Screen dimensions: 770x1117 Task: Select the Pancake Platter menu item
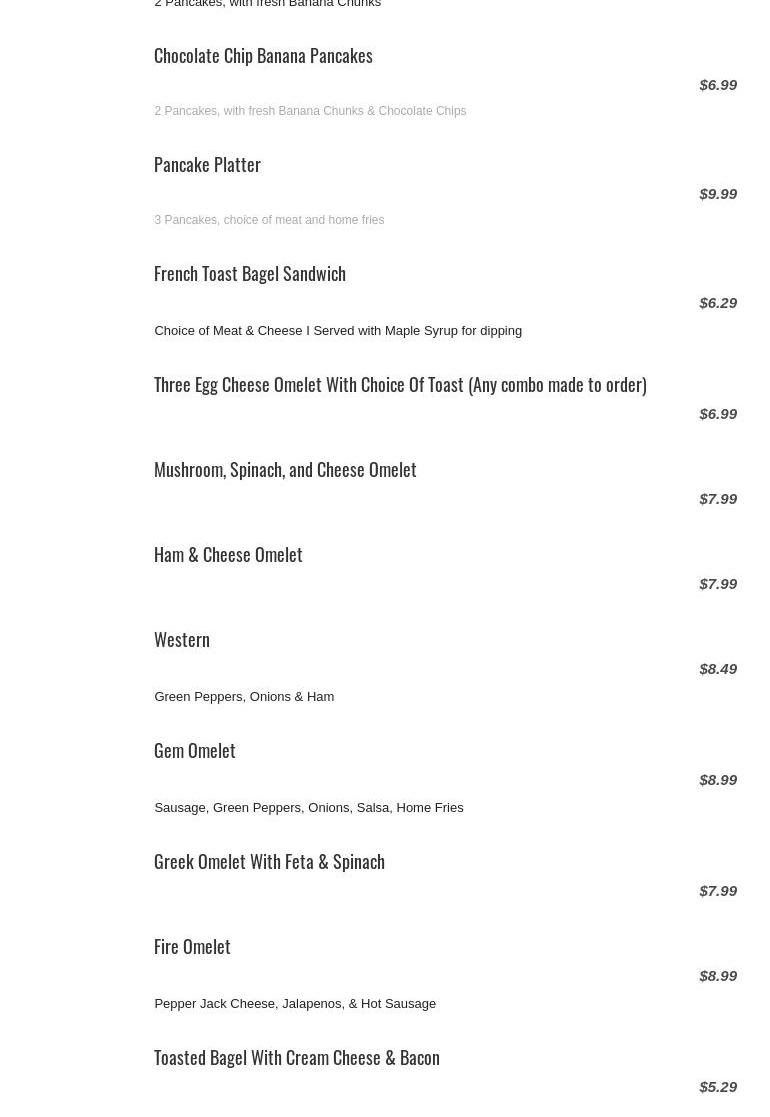point(207,165)
